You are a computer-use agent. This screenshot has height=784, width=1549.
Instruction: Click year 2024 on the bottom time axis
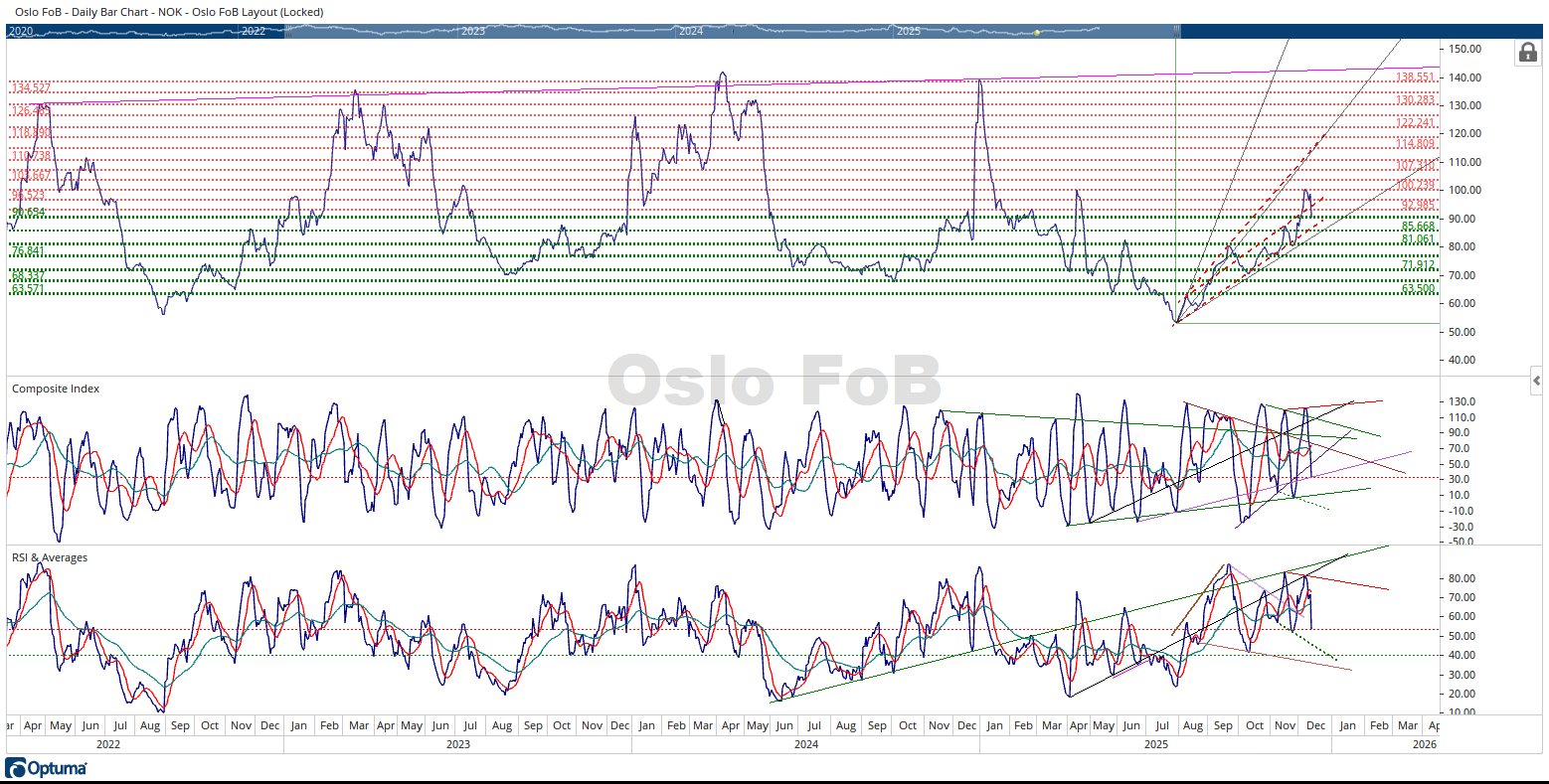pyautogui.click(x=806, y=744)
